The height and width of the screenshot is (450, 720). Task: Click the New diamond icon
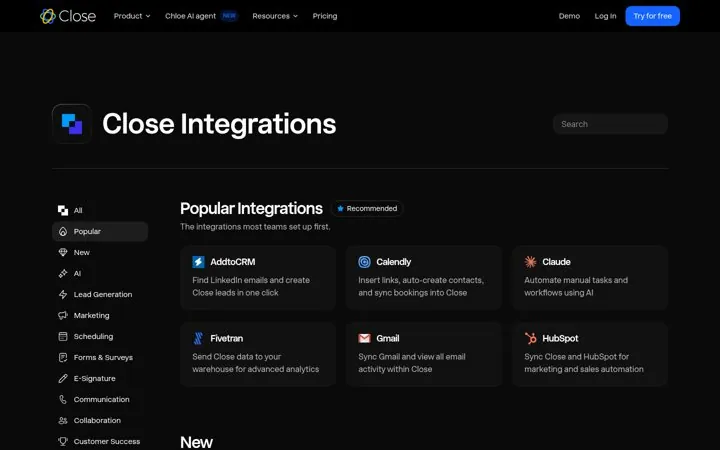[63, 253]
